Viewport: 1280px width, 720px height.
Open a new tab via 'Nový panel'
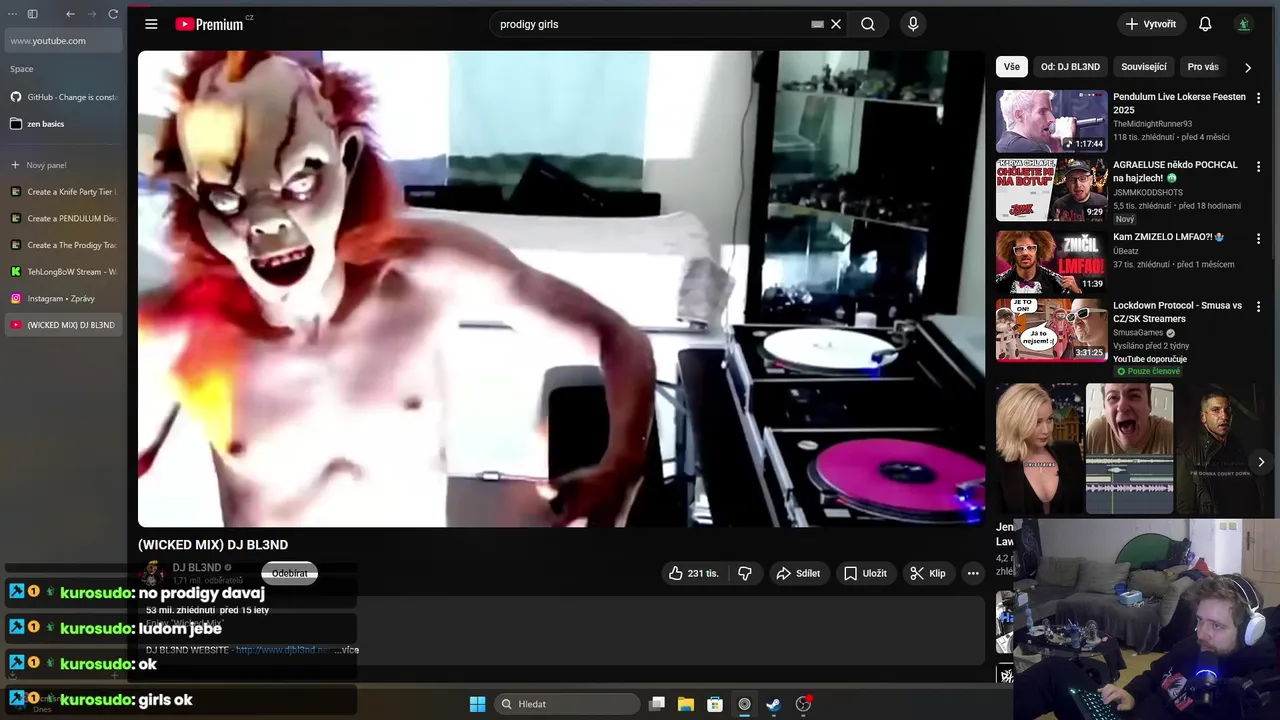coord(64,165)
